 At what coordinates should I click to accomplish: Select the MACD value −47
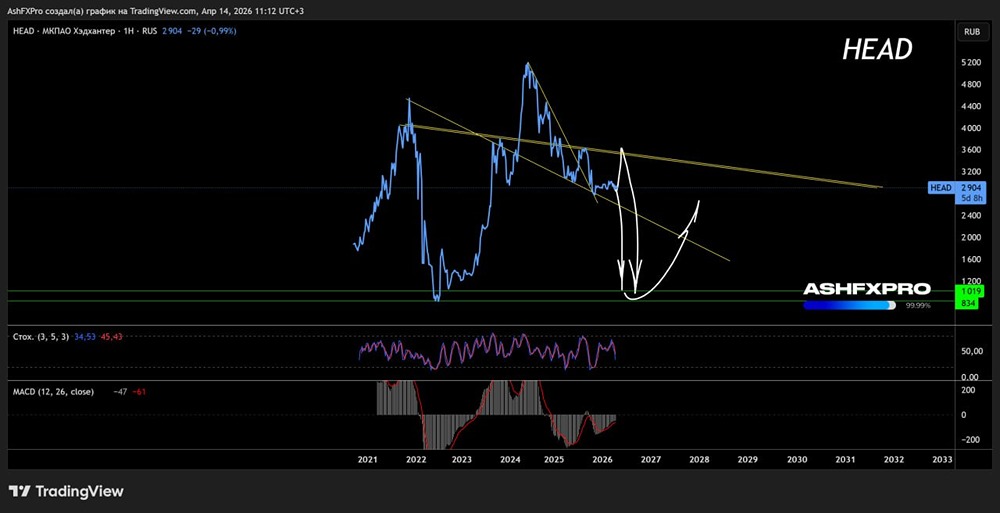[x=119, y=392]
